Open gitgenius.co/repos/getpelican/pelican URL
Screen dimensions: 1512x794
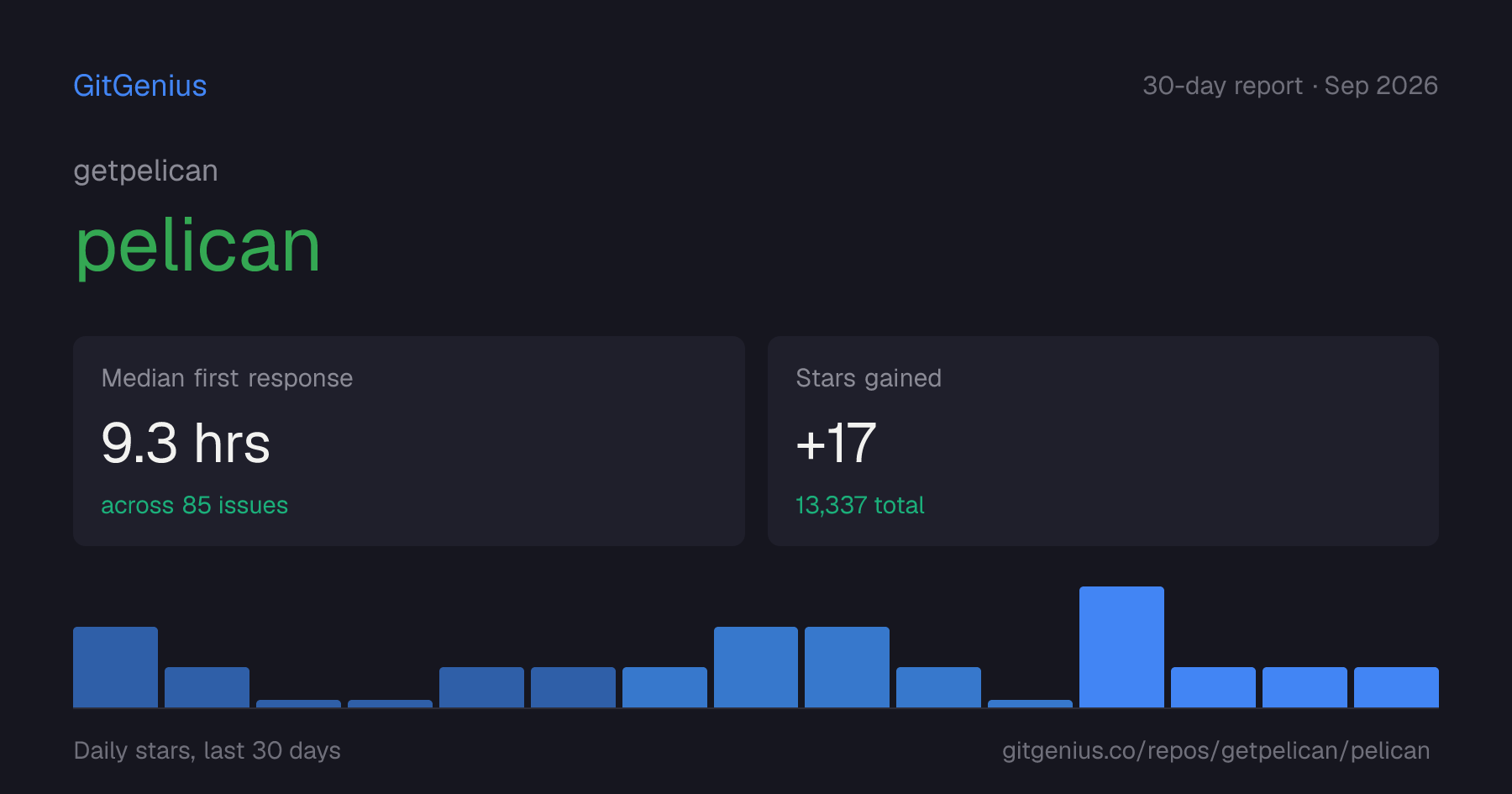[1215, 750]
